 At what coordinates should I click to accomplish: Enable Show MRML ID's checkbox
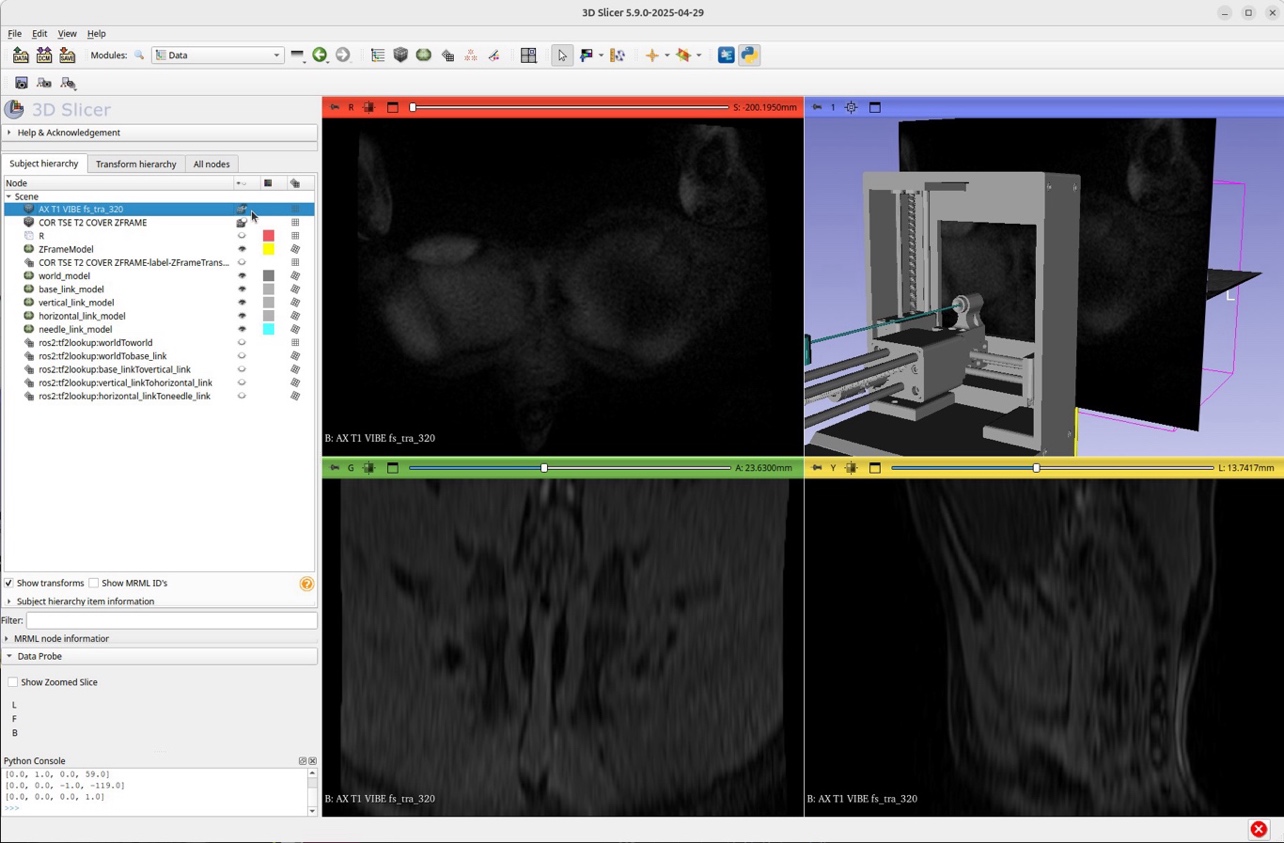[94, 583]
